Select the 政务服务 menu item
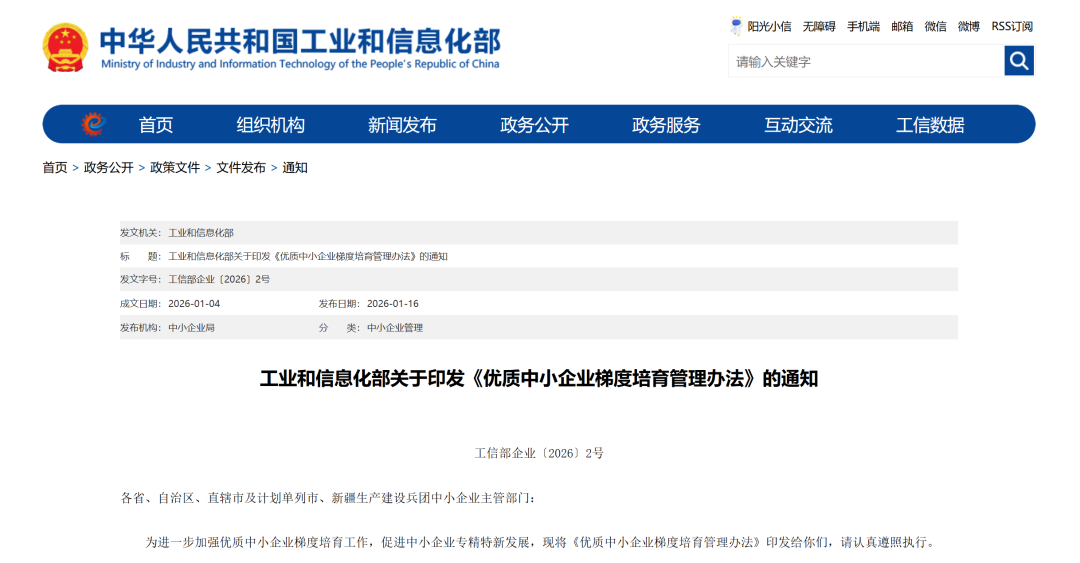 click(666, 125)
